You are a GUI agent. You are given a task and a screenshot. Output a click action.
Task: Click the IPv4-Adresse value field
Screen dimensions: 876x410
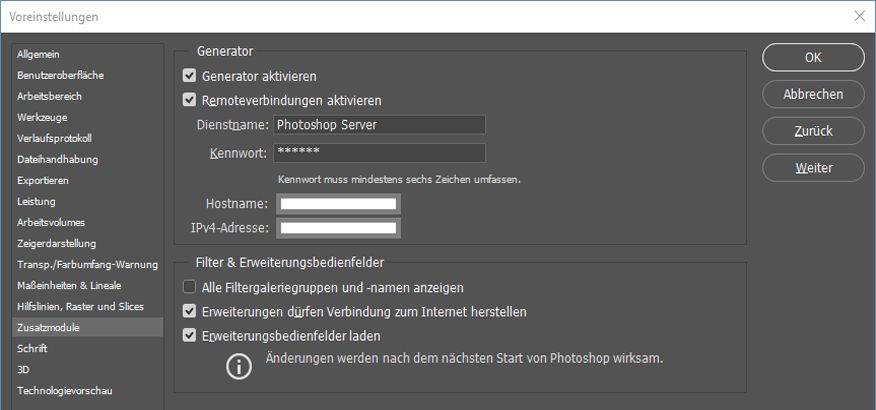[x=339, y=228]
